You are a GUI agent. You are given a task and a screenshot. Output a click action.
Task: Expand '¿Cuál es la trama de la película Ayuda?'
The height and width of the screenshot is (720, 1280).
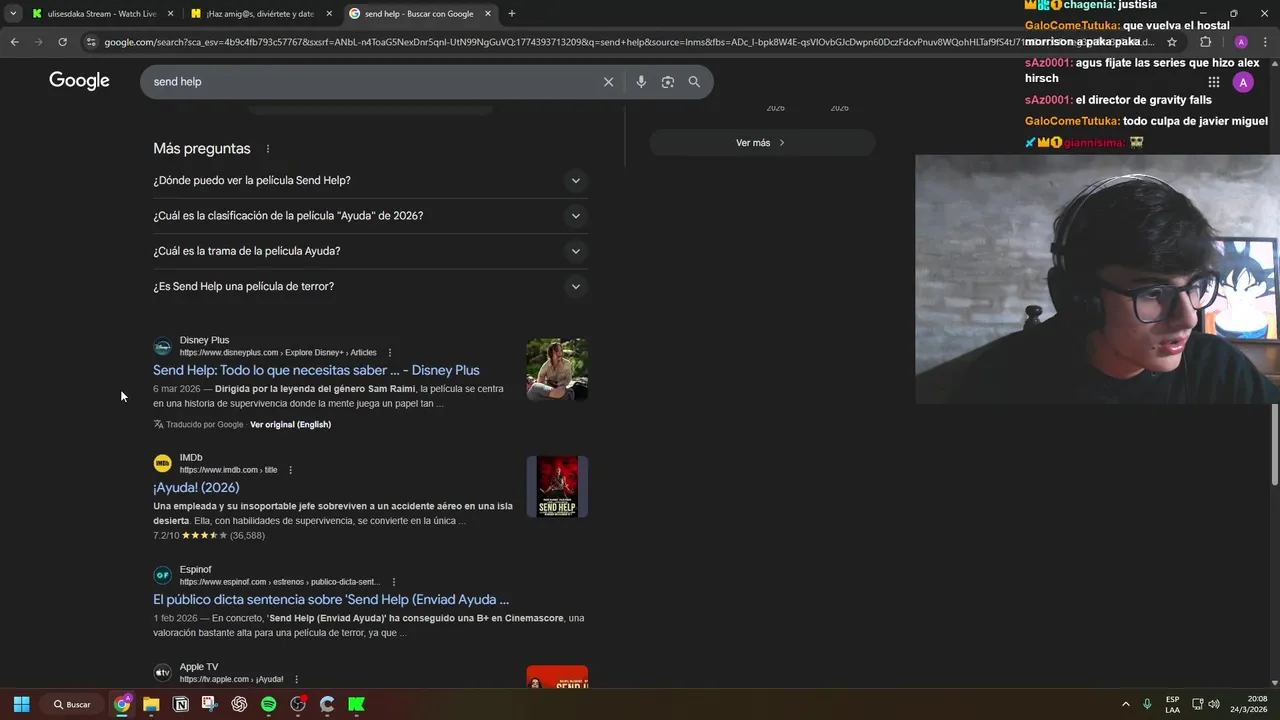pyautogui.click(x=370, y=251)
